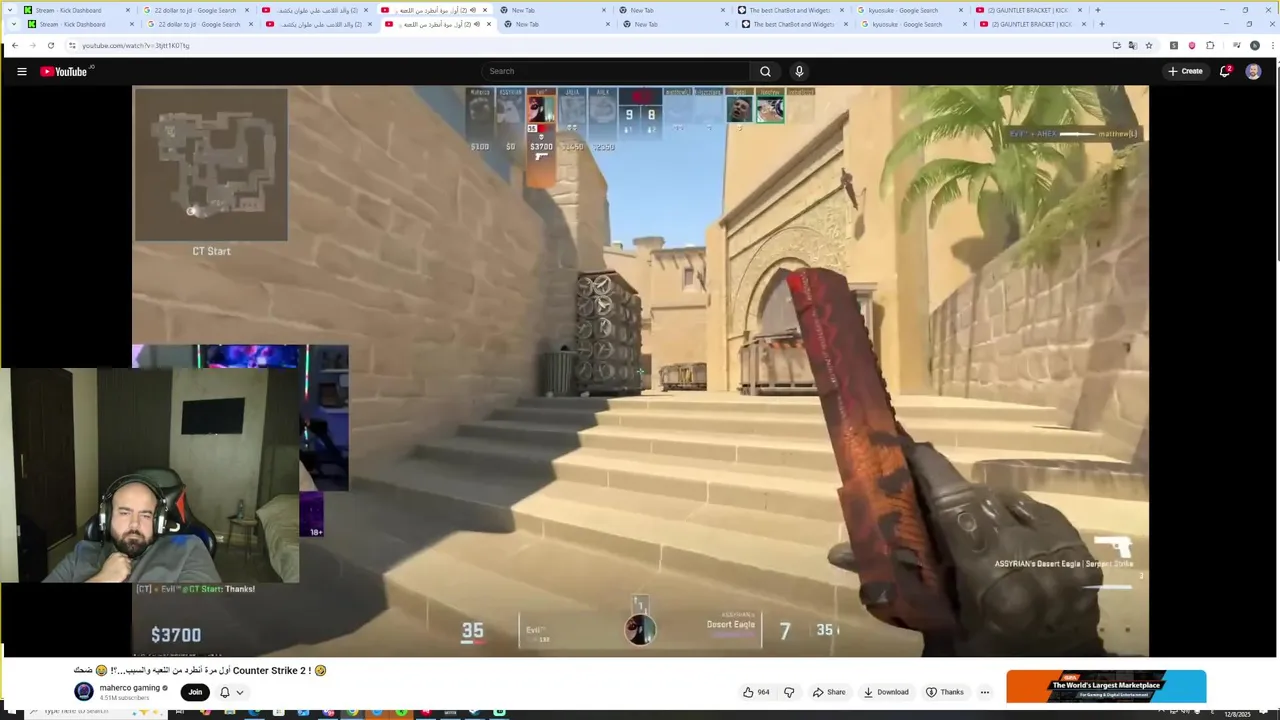Click the YouTube search magnifier button
The image size is (1280, 720).
click(x=765, y=71)
